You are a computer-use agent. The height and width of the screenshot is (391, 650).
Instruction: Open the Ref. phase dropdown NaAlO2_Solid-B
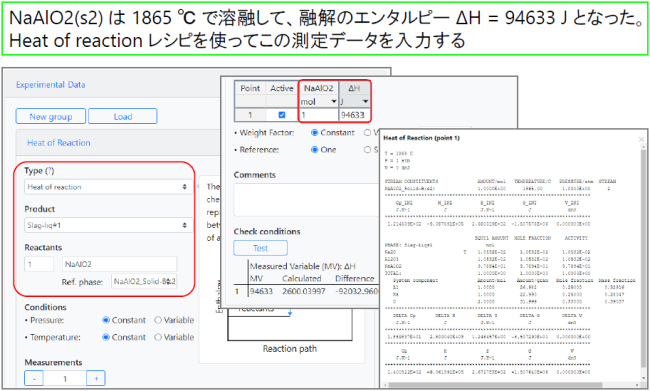point(144,282)
